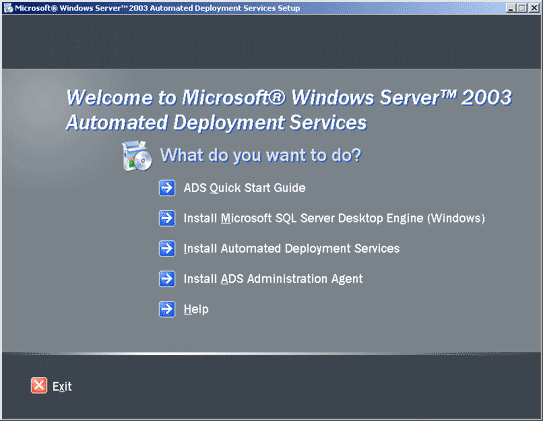Maximize the ADS Setup window
Screen dimensions: 543x421
click(x=522, y=8)
